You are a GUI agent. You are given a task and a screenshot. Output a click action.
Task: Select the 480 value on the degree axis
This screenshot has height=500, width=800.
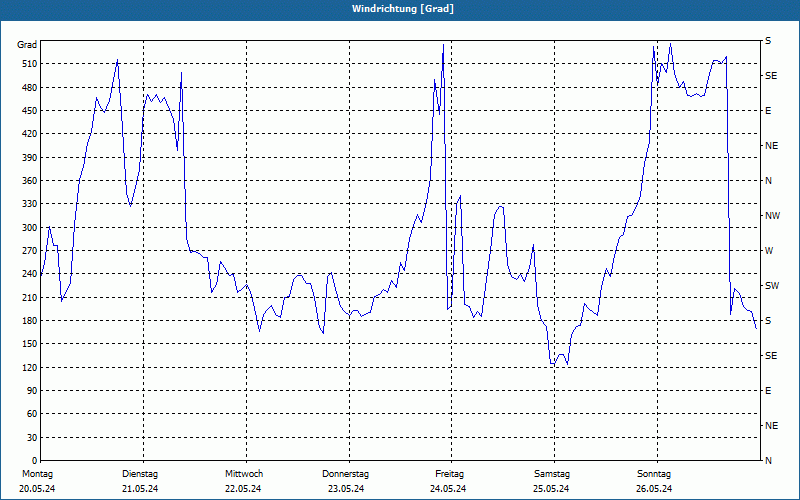click(30, 87)
